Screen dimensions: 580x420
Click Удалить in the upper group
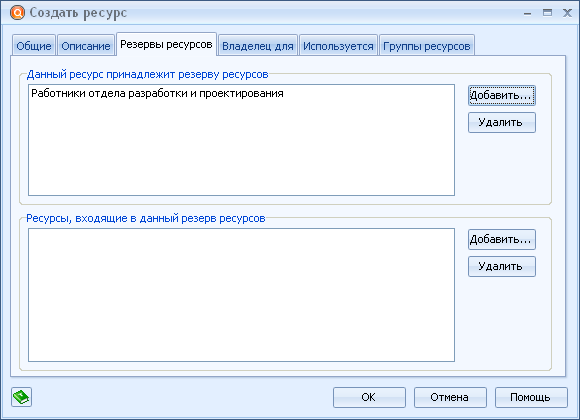pyautogui.click(x=502, y=122)
